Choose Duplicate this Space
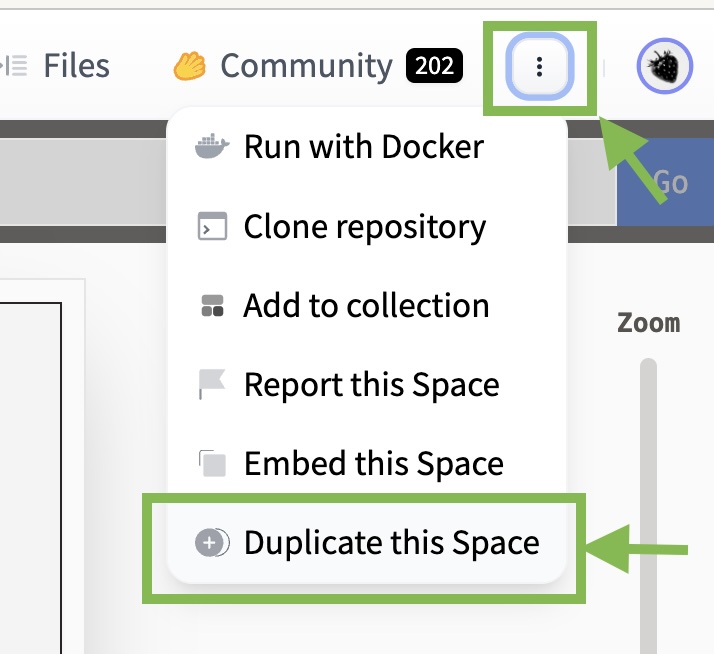The height and width of the screenshot is (654, 714). click(391, 543)
